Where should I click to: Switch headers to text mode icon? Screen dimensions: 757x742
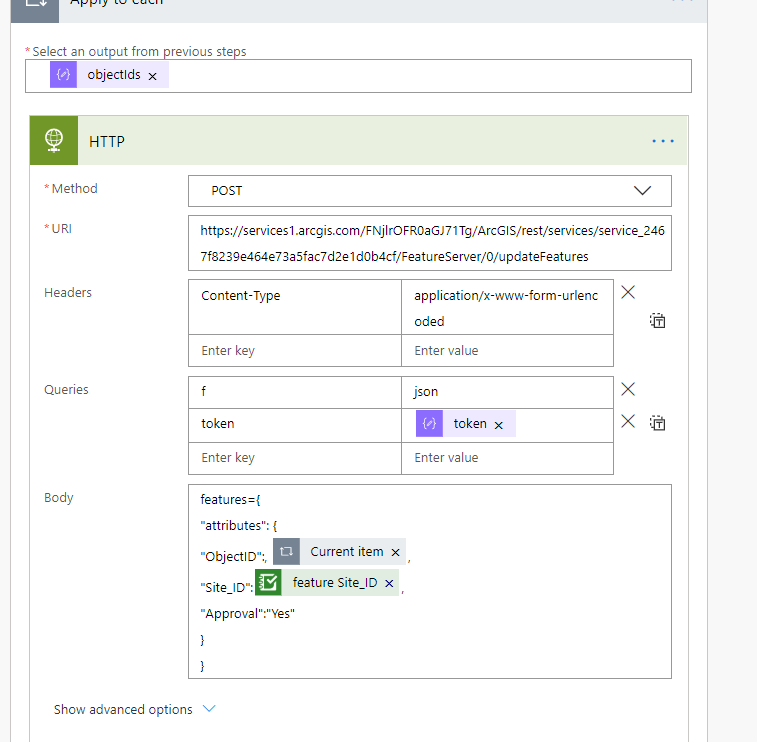coord(658,321)
